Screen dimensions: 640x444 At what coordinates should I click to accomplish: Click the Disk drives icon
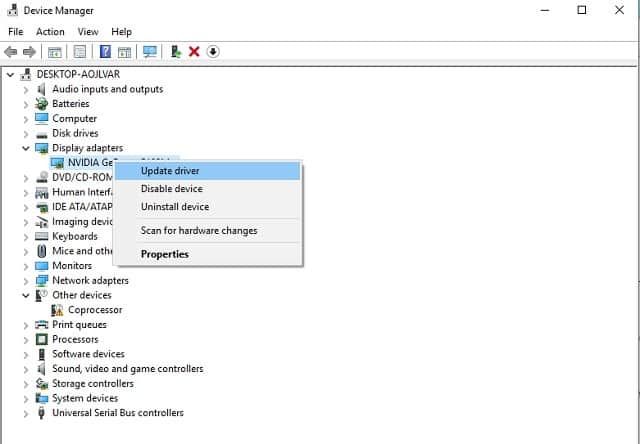coord(41,134)
